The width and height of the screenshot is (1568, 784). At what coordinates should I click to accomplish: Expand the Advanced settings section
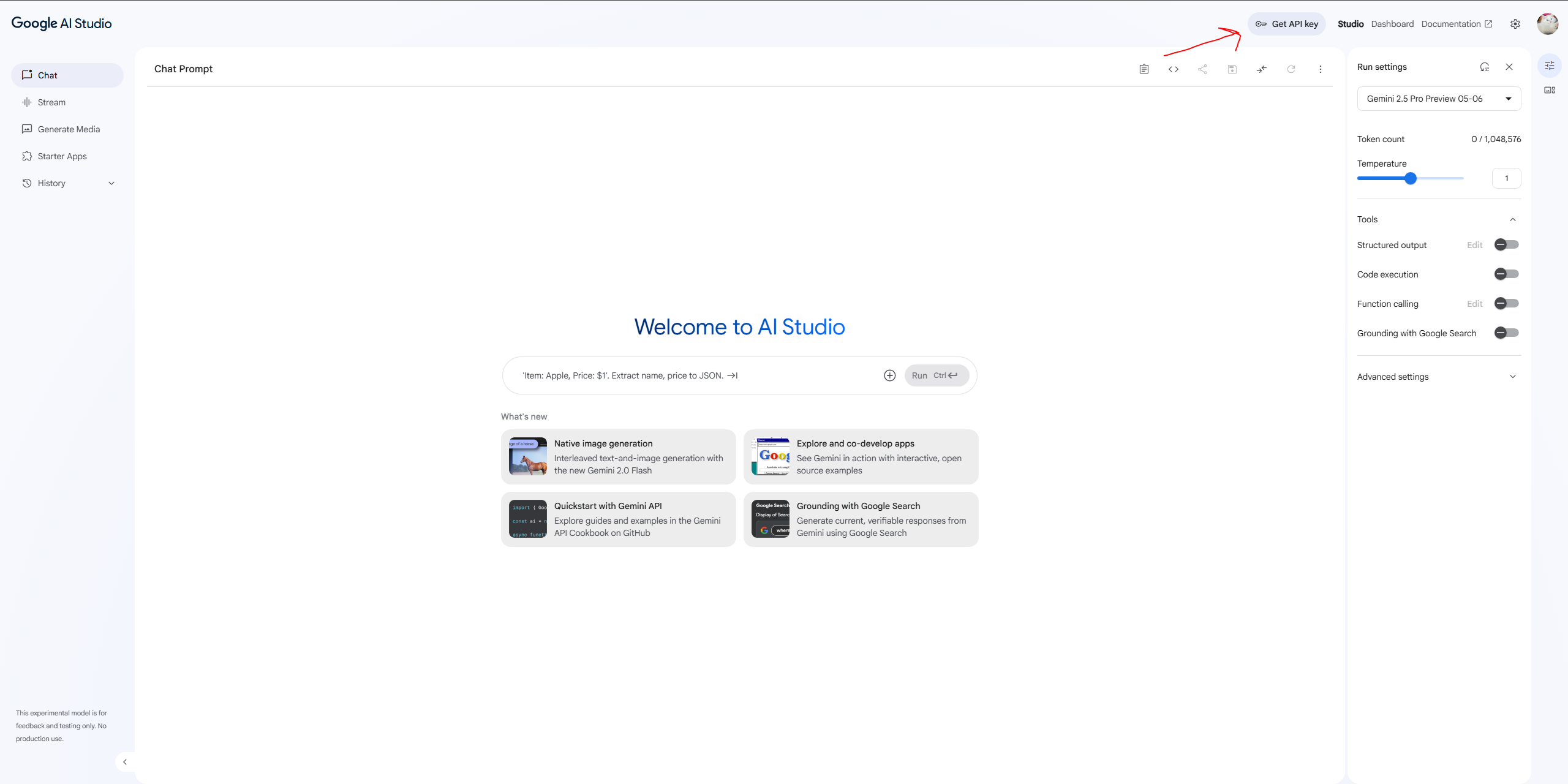(x=1439, y=377)
